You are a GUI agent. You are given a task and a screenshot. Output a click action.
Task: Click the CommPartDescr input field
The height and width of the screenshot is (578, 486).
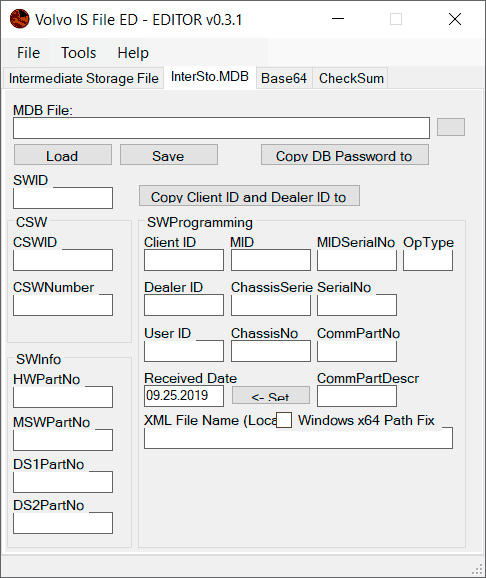tap(357, 396)
